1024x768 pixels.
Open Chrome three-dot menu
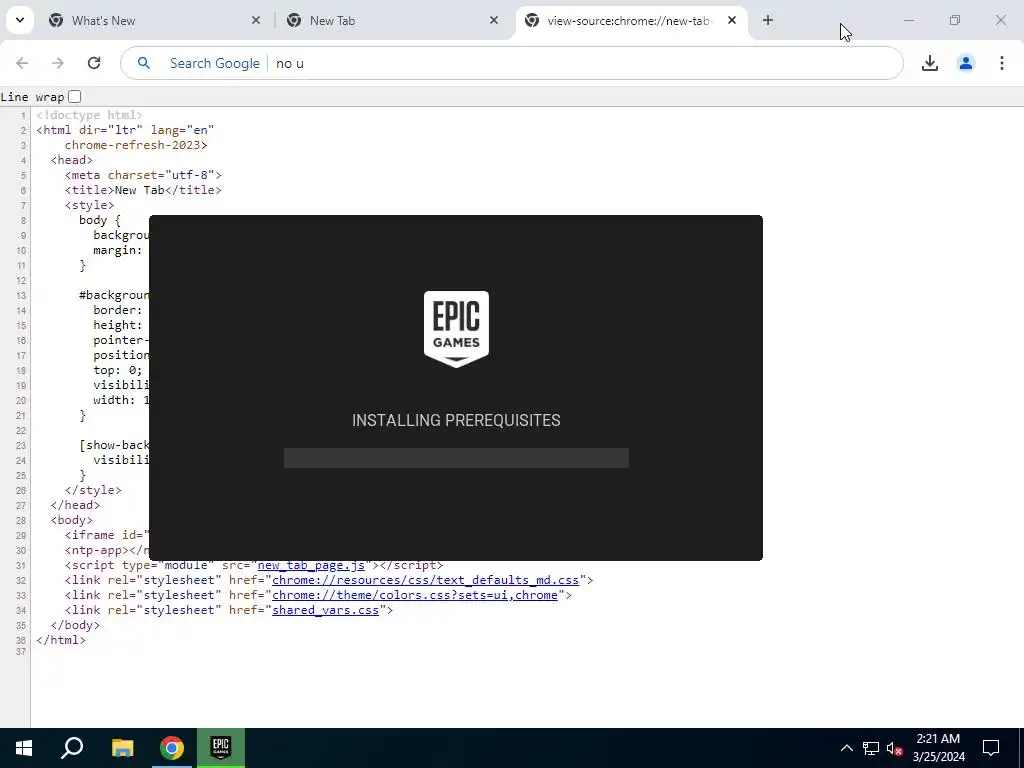(1002, 63)
